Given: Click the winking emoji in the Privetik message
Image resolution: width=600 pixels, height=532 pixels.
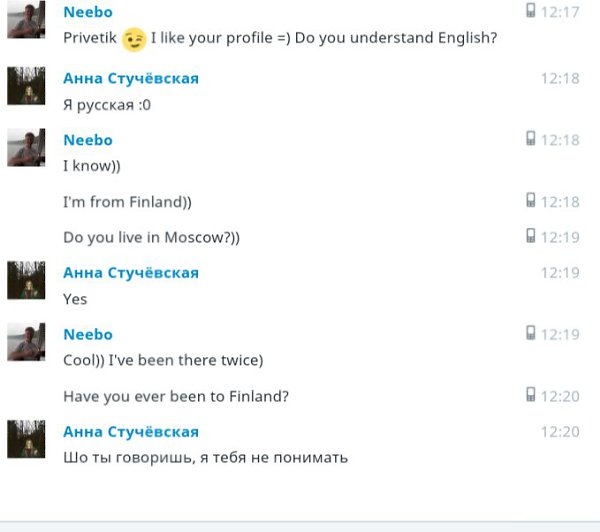Looking at the screenshot, I should point(134,39).
